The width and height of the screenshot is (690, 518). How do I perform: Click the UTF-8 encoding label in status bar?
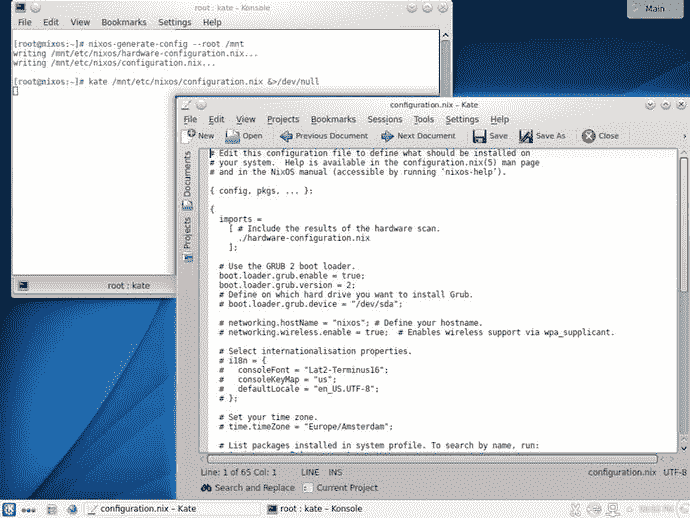pos(675,472)
